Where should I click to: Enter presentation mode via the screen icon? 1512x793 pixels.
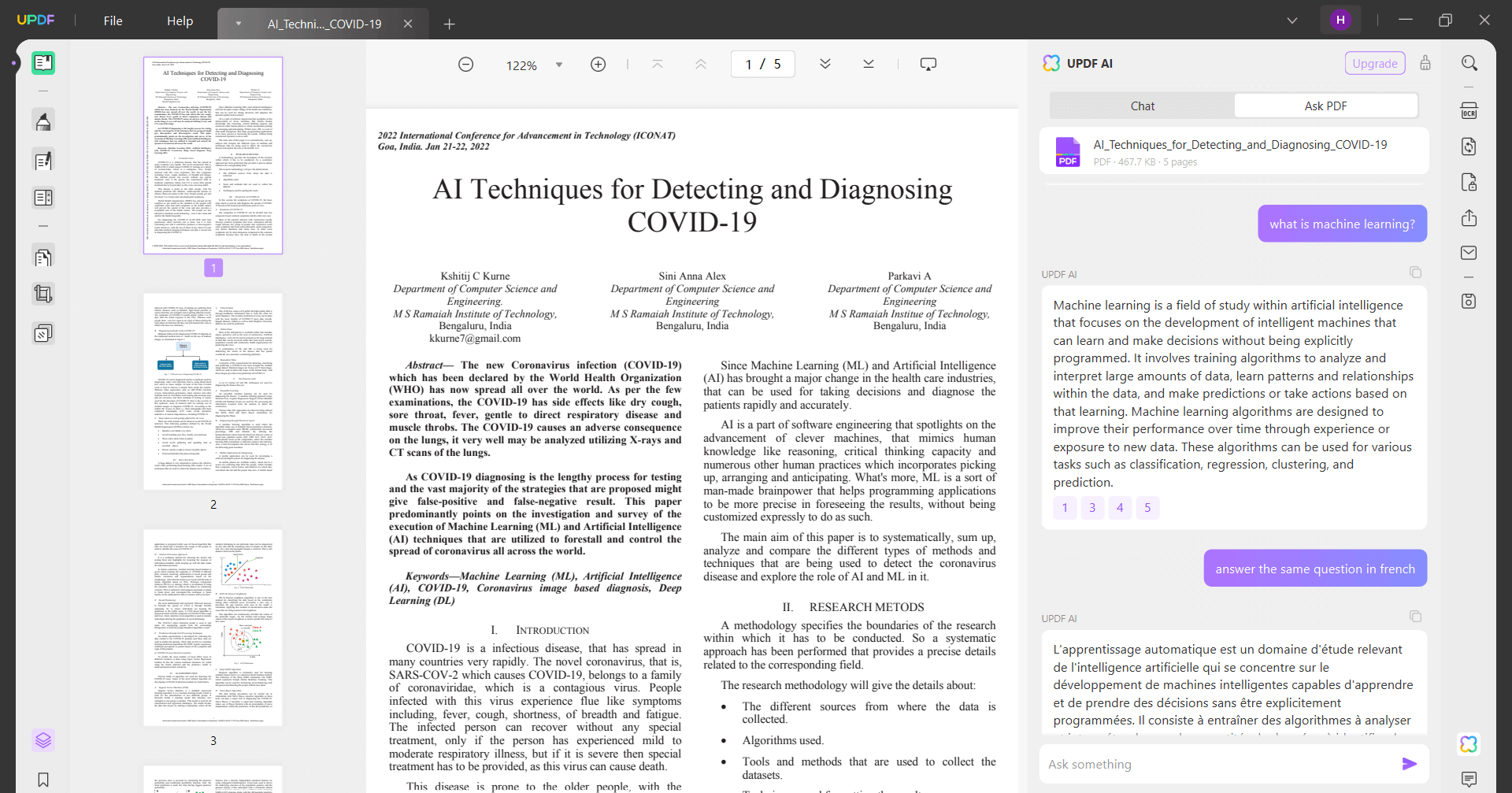click(x=929, y=64)
